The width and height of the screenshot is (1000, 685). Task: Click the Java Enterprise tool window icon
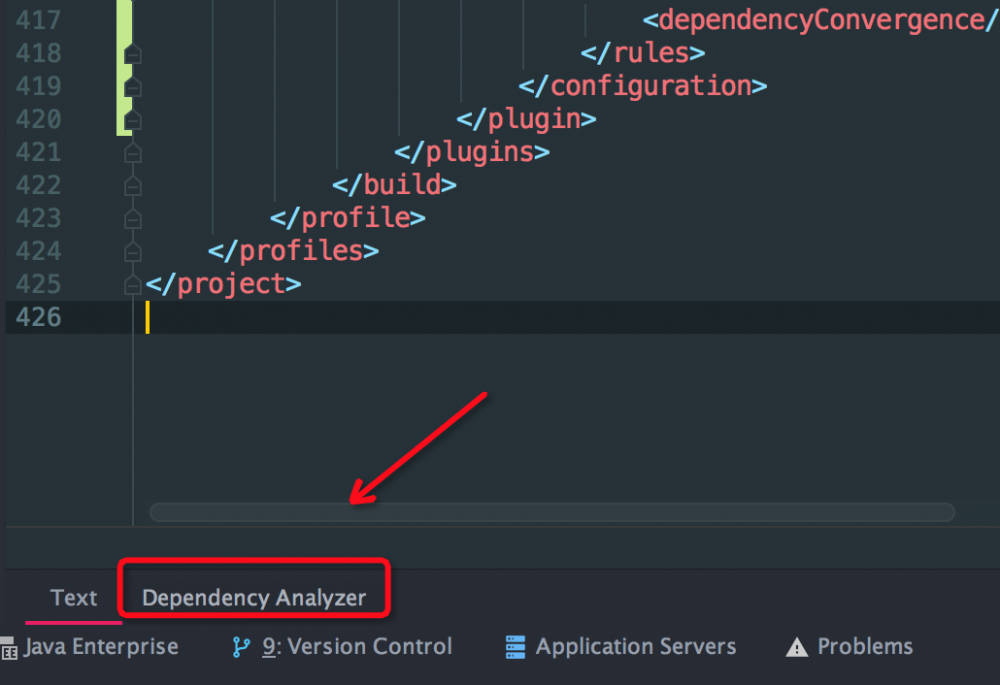tap(9, 649)
